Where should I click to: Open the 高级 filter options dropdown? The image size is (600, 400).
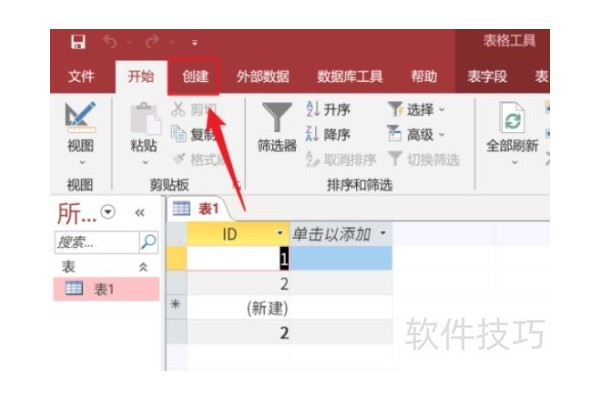416,134
